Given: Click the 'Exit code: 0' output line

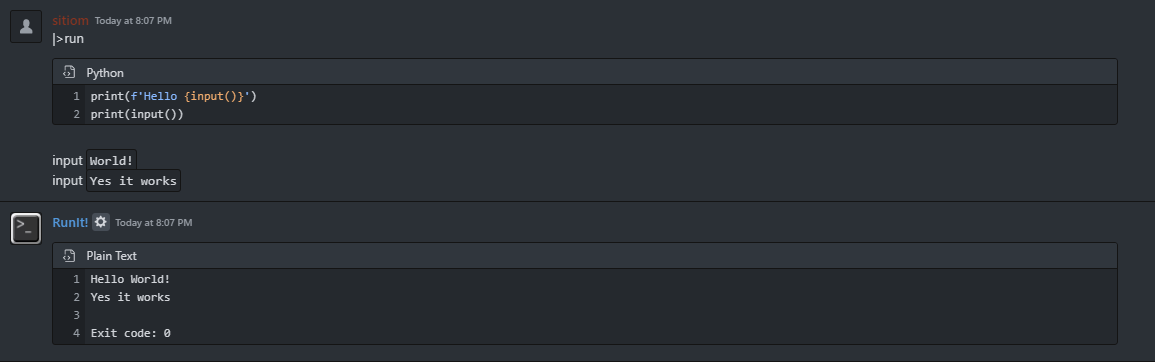Looking at the screenshot, I should click(130, 333).
